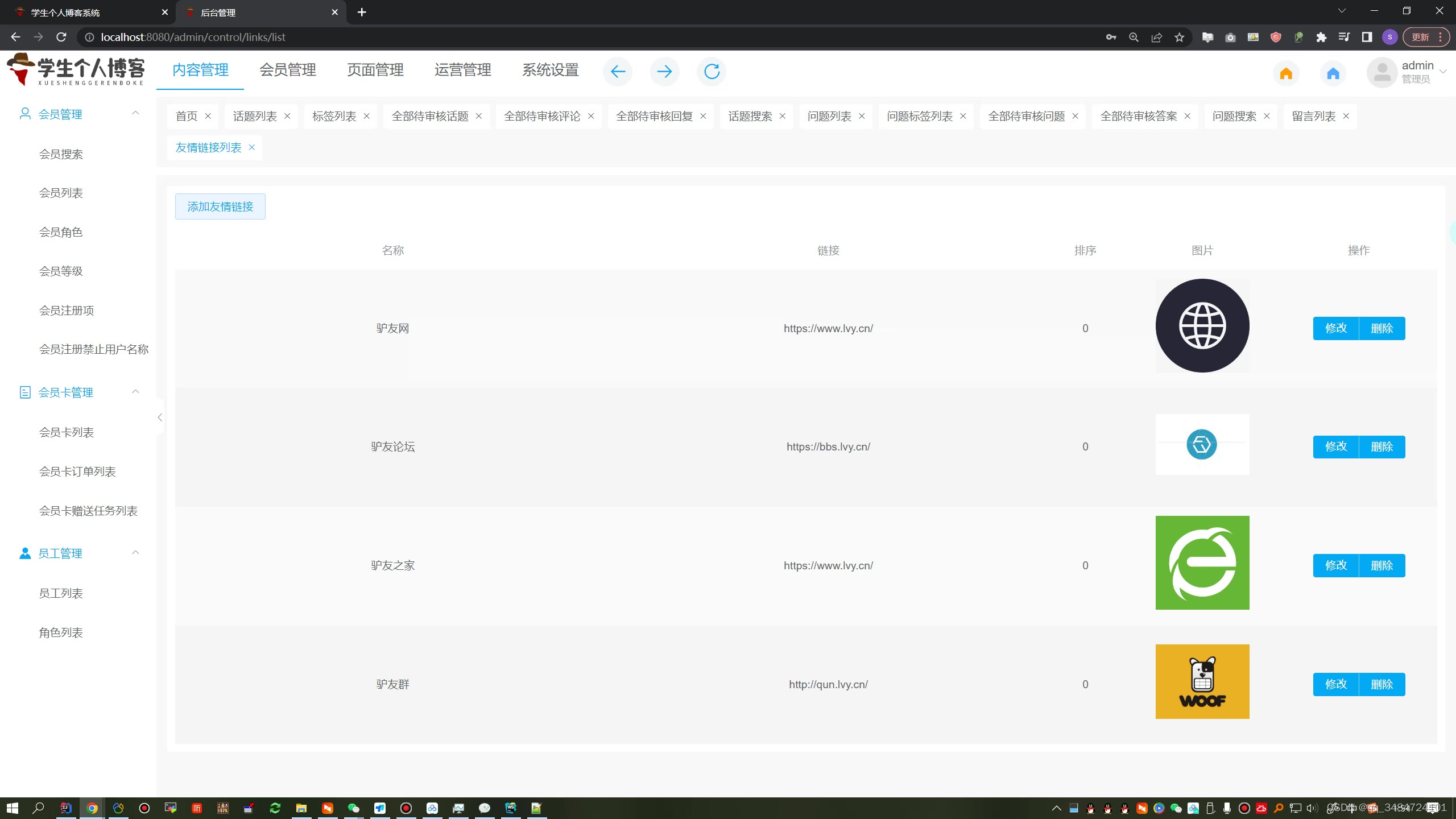Click the blue back arrow navigation icon
Viewport: 1456px width, 819px height.
point(618,72)
